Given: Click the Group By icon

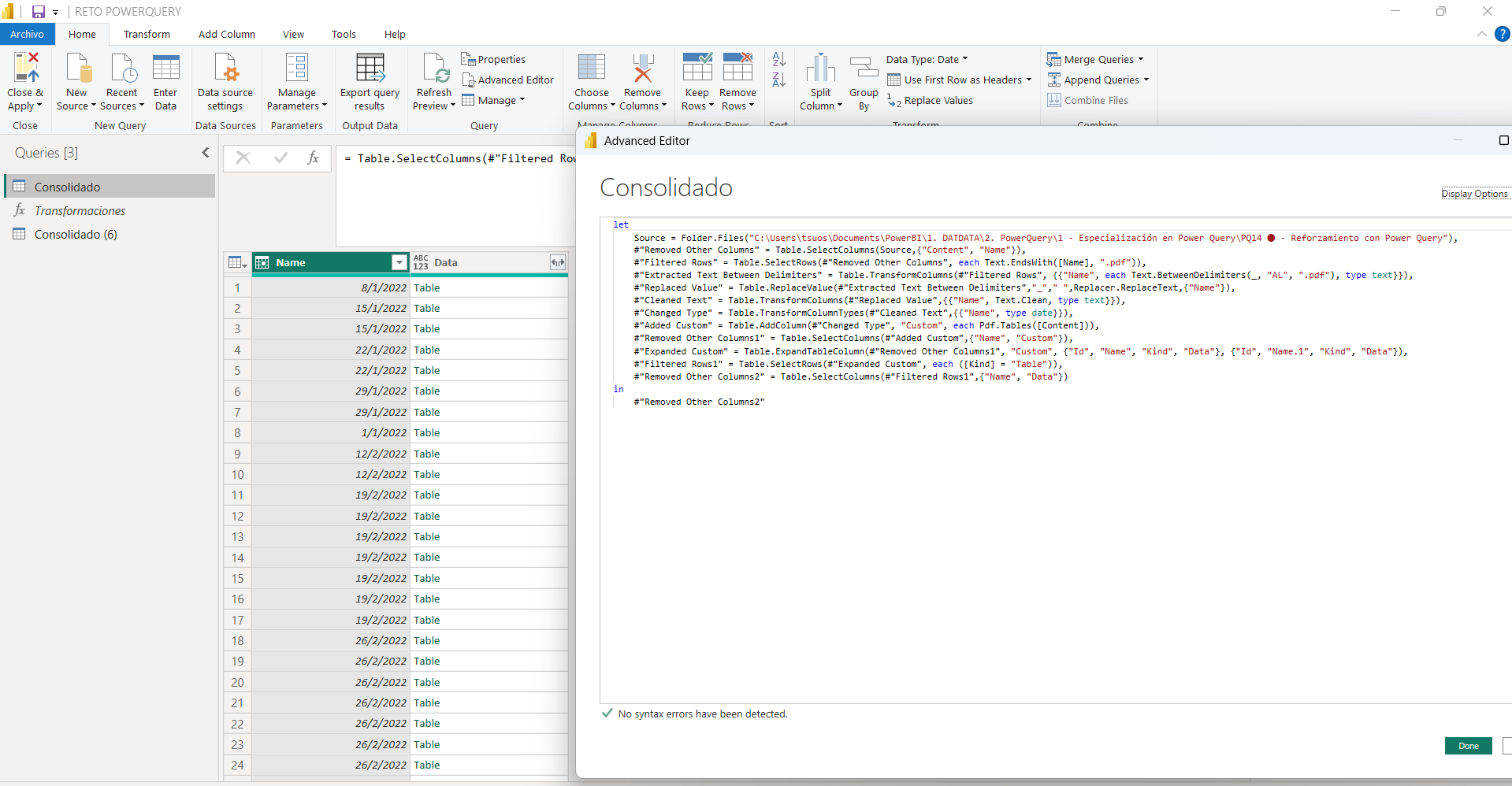Looking at the screenshot, I should (864, 69).
